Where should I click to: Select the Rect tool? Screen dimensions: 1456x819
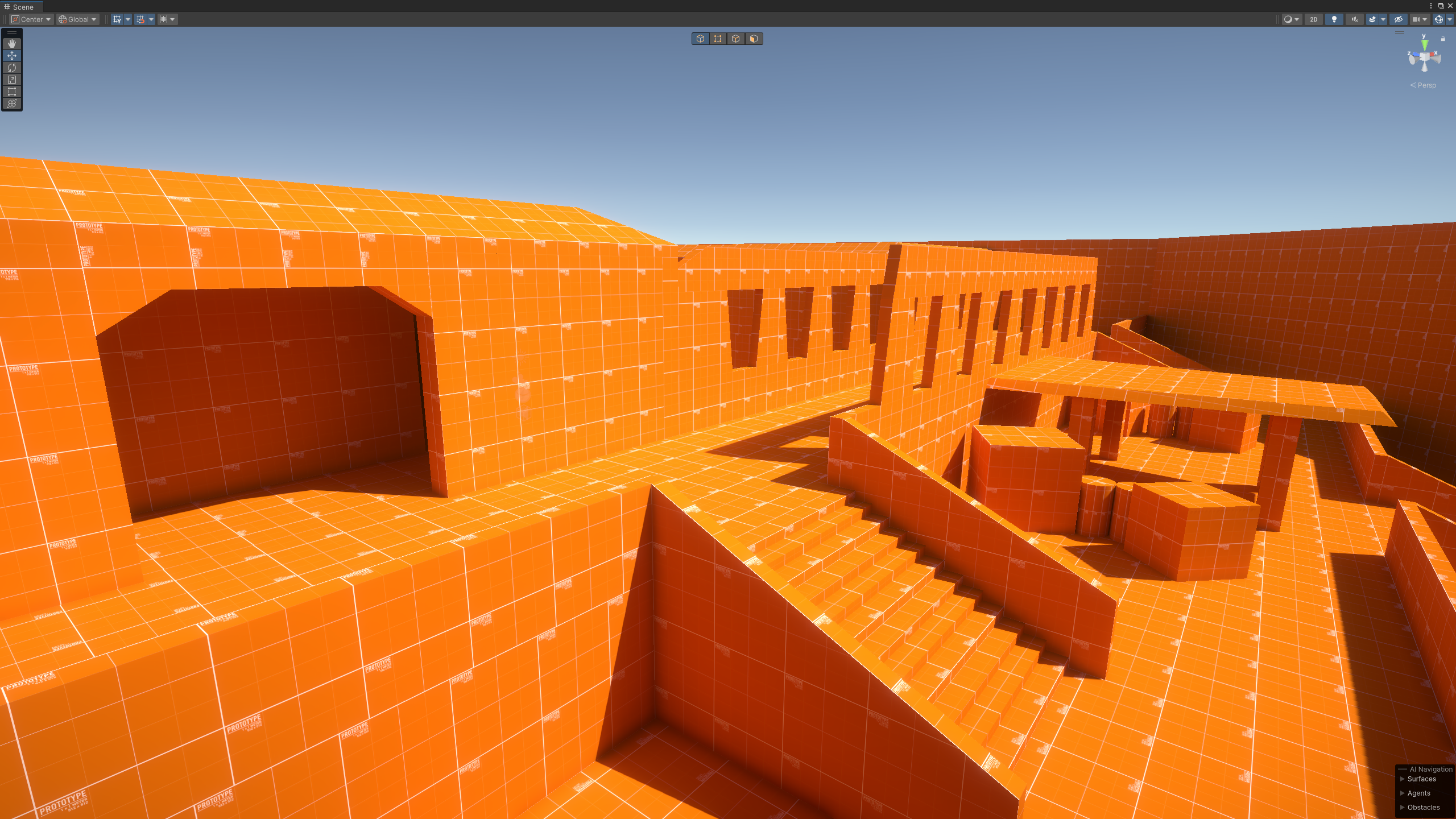pyautogui.click(x=12, y=92)
